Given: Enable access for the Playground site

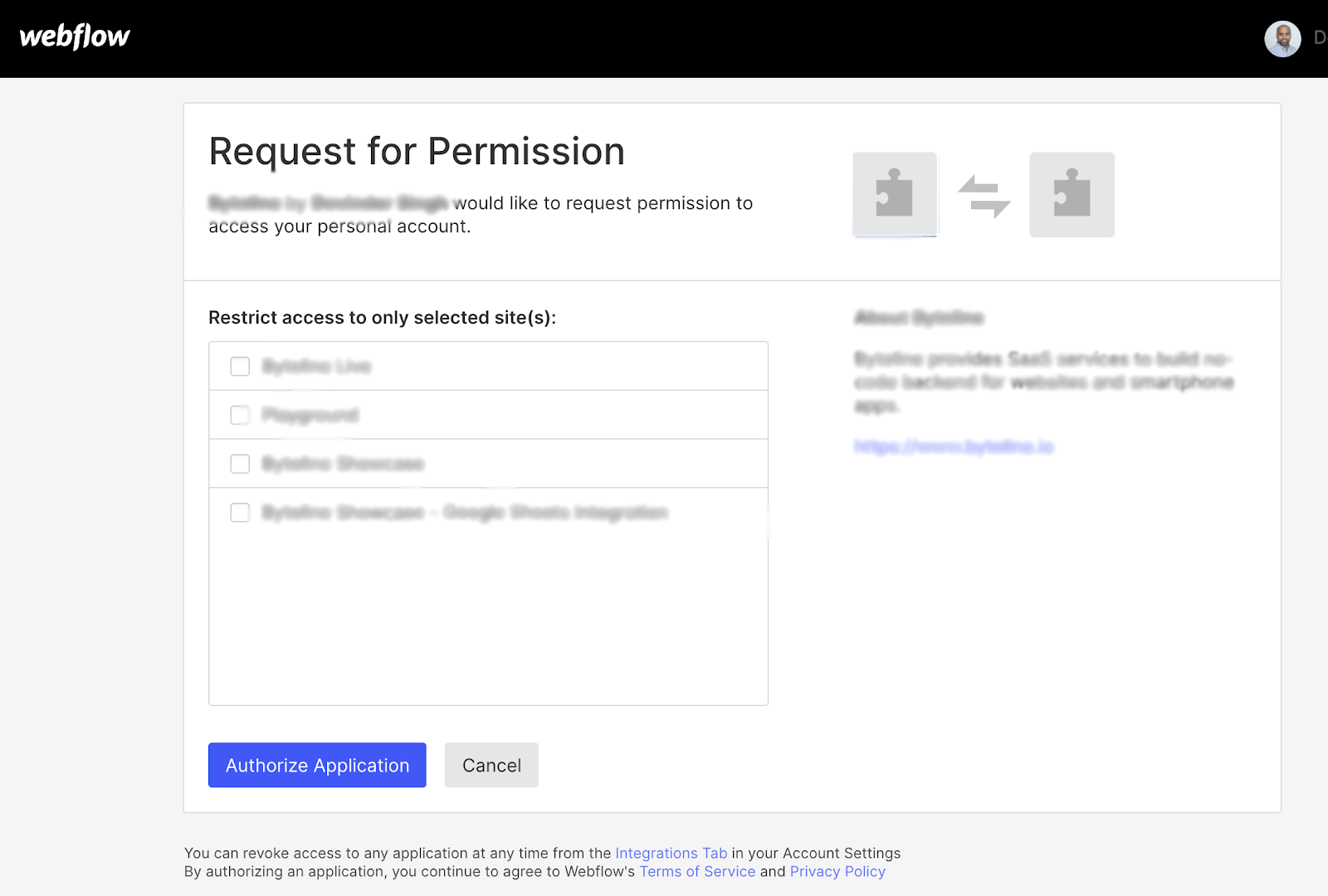Looking at the screenshot, I should (x=240, y=415).
